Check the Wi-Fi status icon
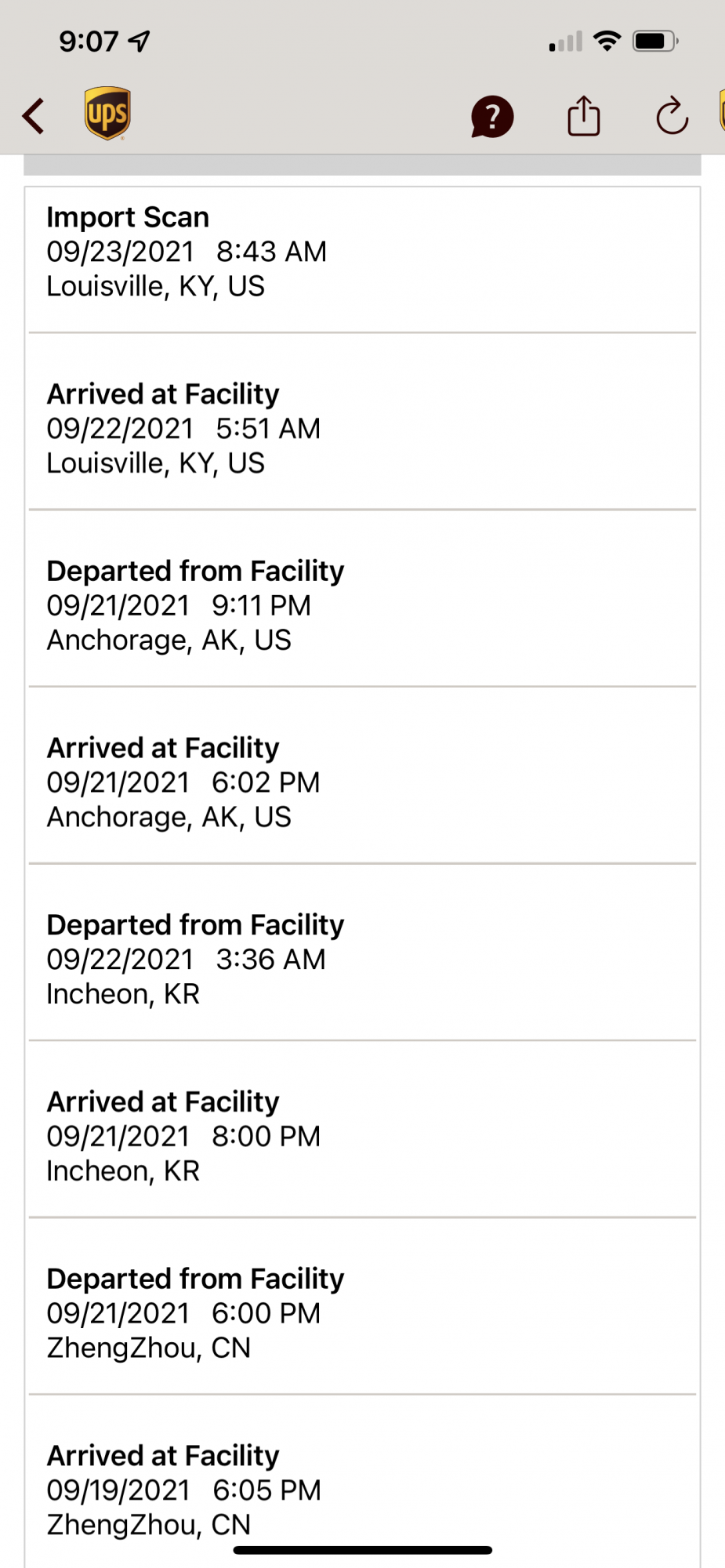The height and width of the screenshot is (1568, 725). coord(607,41)
